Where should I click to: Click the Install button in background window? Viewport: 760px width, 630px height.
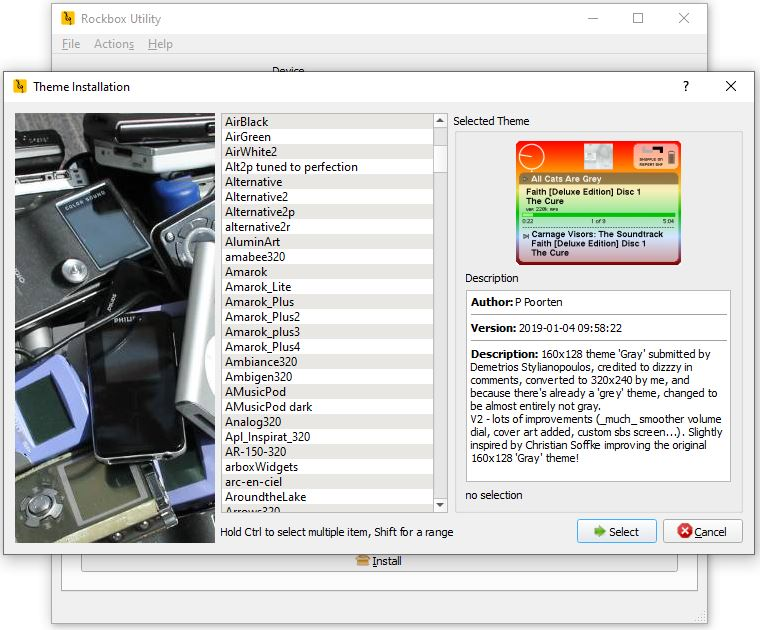click(x=378, y=561)
